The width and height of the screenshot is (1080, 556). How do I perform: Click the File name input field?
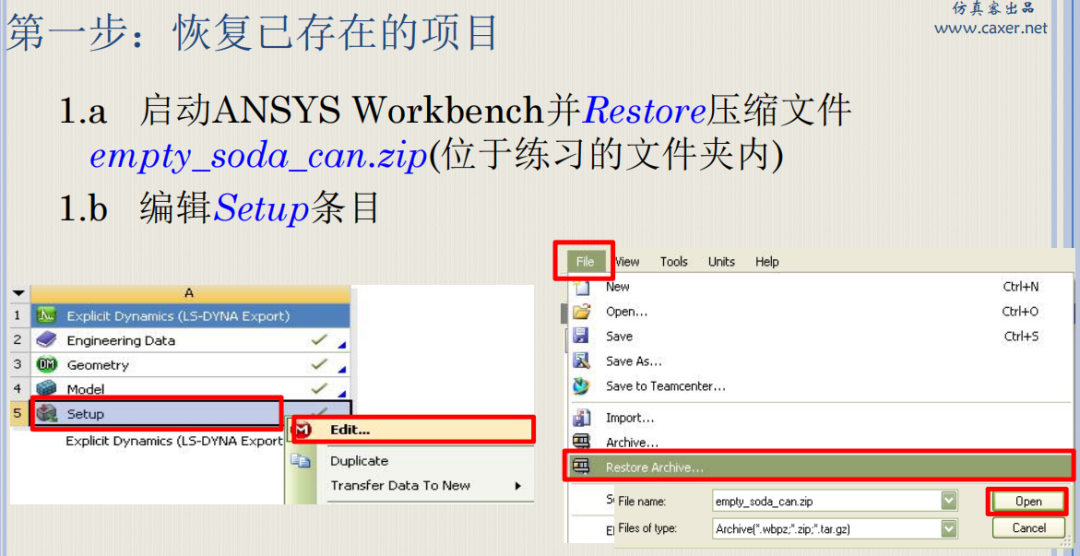827,502
